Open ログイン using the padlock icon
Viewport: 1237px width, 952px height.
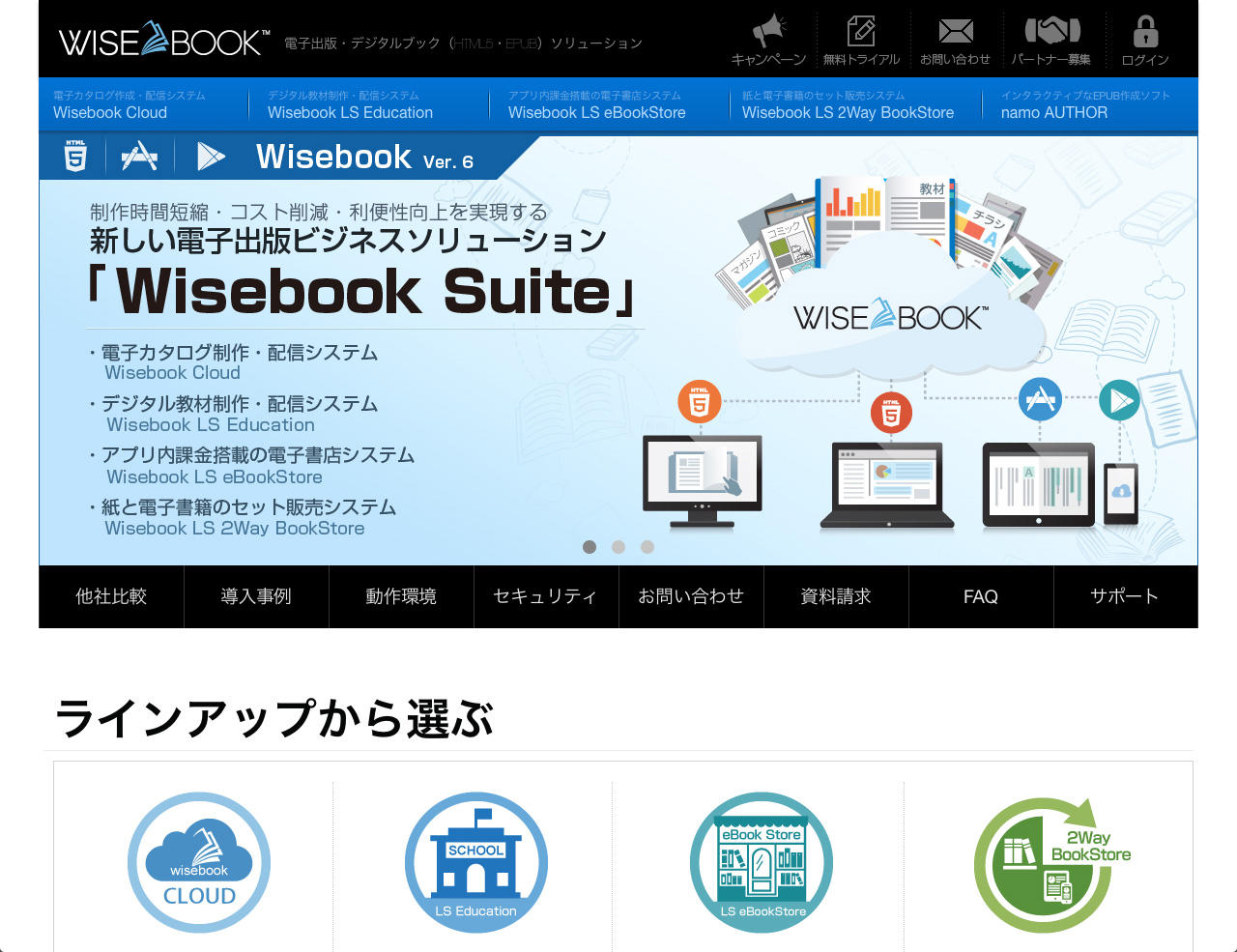(x=1145, y=31)
